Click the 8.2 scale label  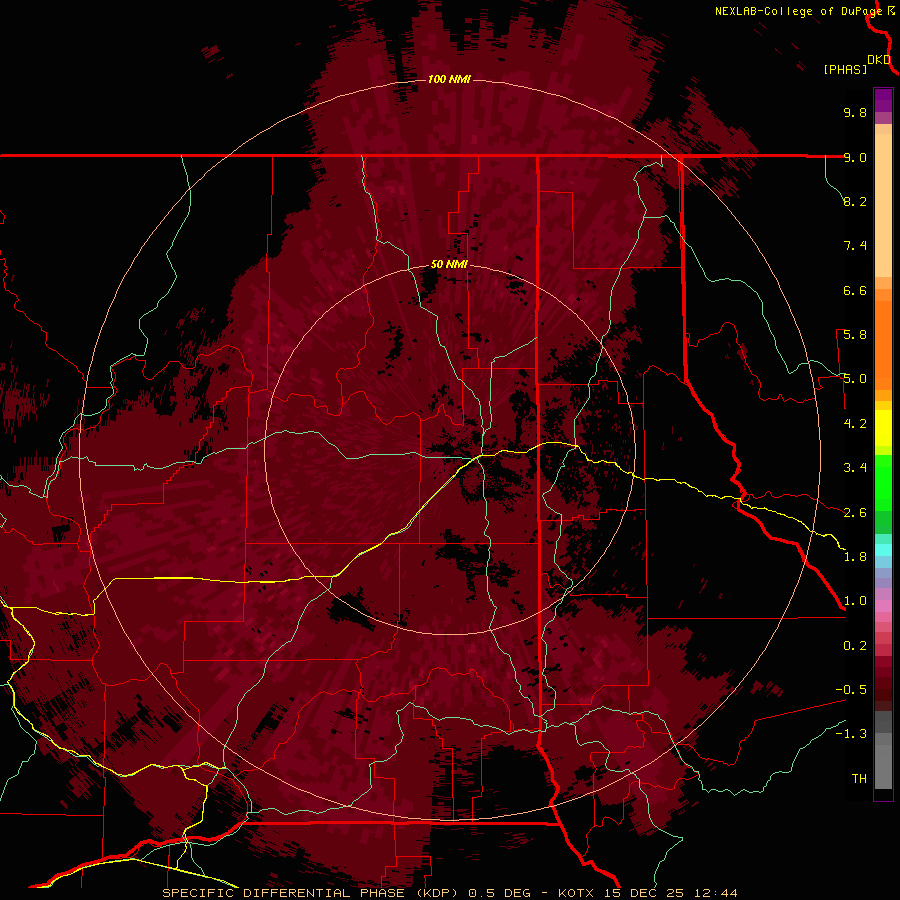pos(855,201)
